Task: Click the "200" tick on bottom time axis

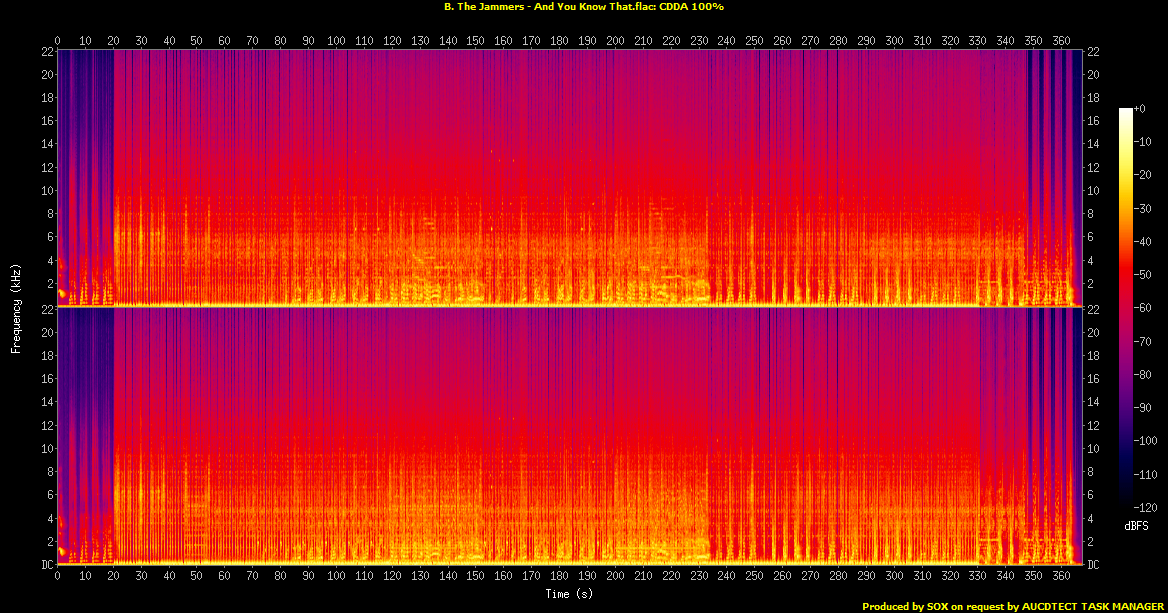Action: pos(615,575)
